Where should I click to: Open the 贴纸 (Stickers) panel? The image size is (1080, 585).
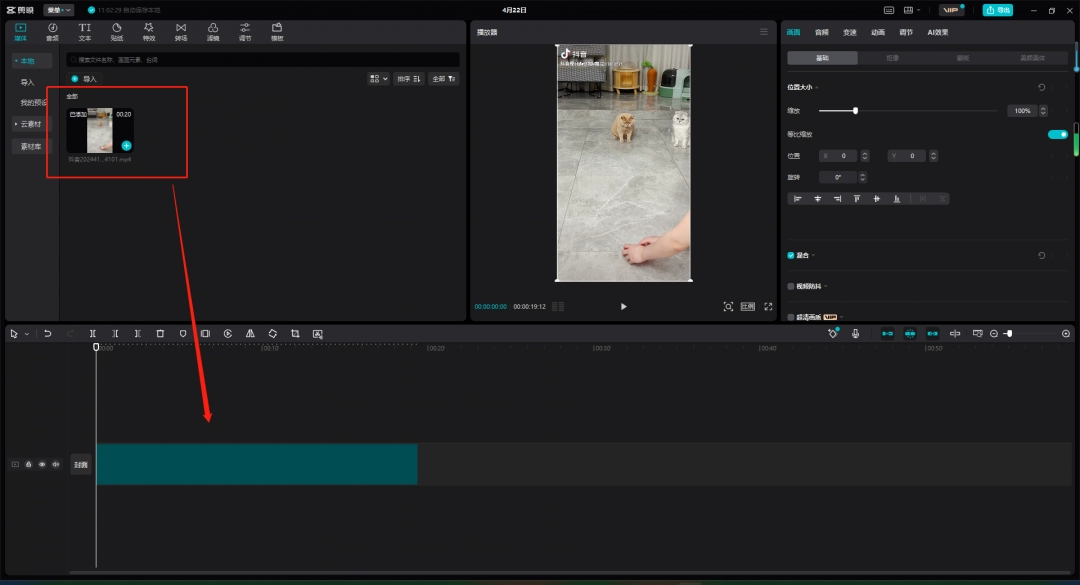(117, 32)
